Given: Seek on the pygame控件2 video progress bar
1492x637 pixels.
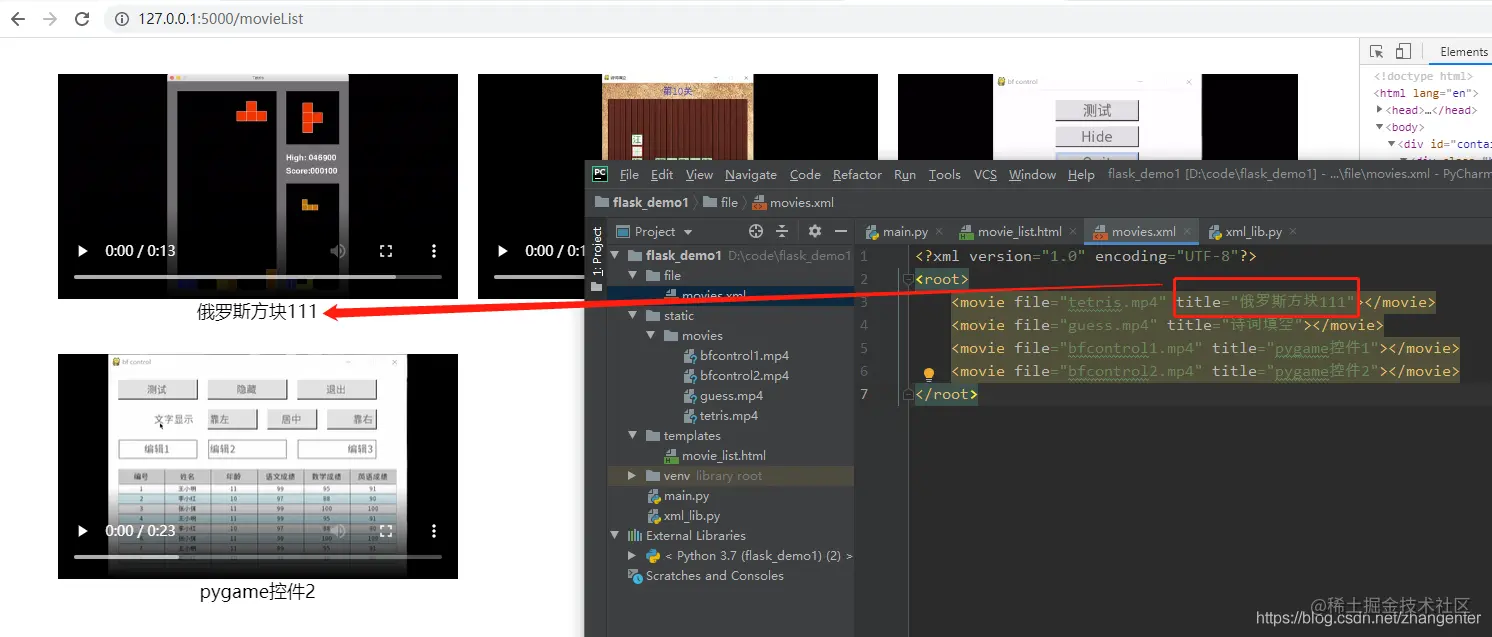Looking at the screenshot, I should 258,556.
